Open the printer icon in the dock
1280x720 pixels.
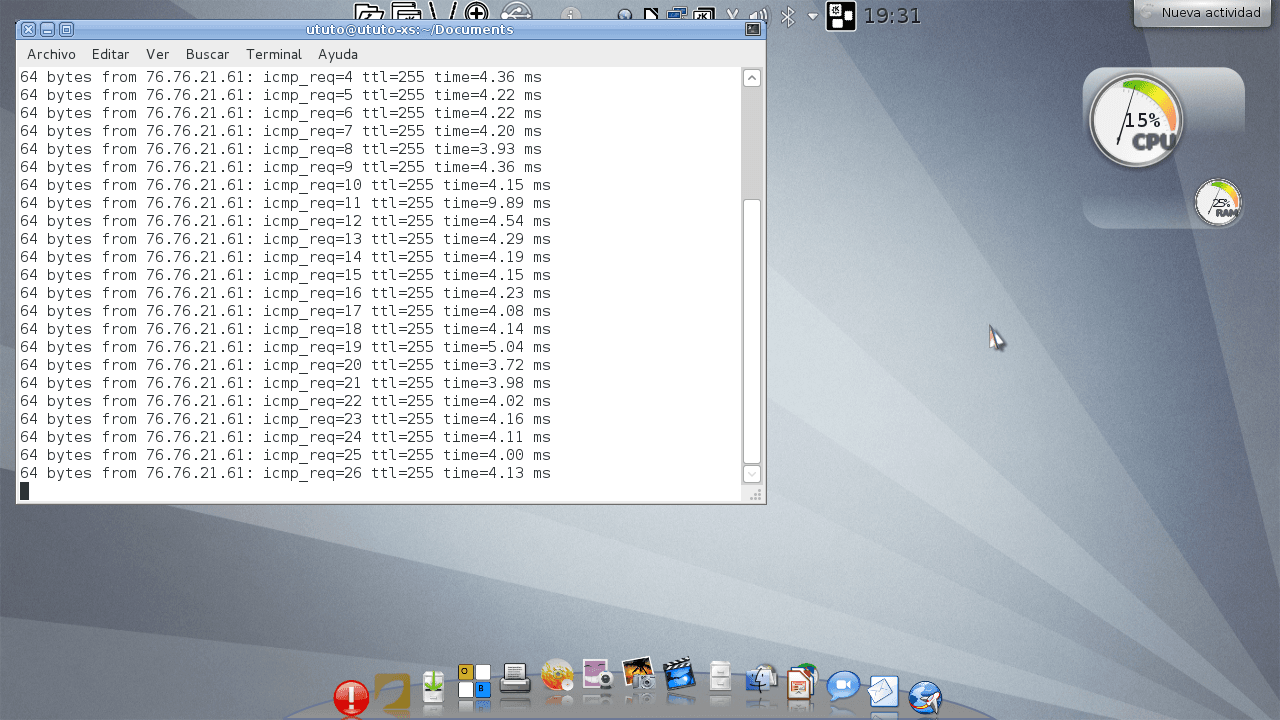[515, 680]
